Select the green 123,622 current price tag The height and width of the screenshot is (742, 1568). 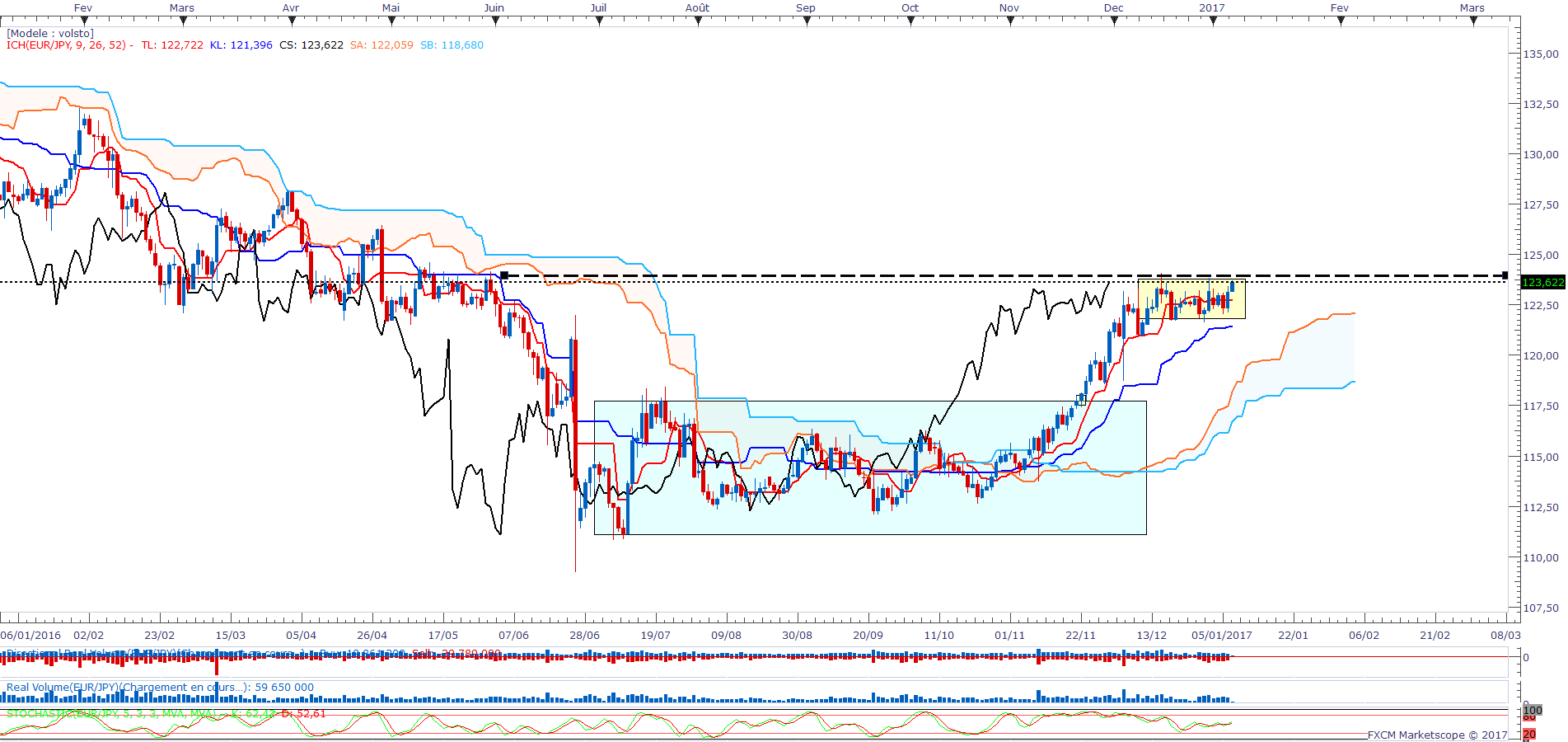click(1542, 283)
